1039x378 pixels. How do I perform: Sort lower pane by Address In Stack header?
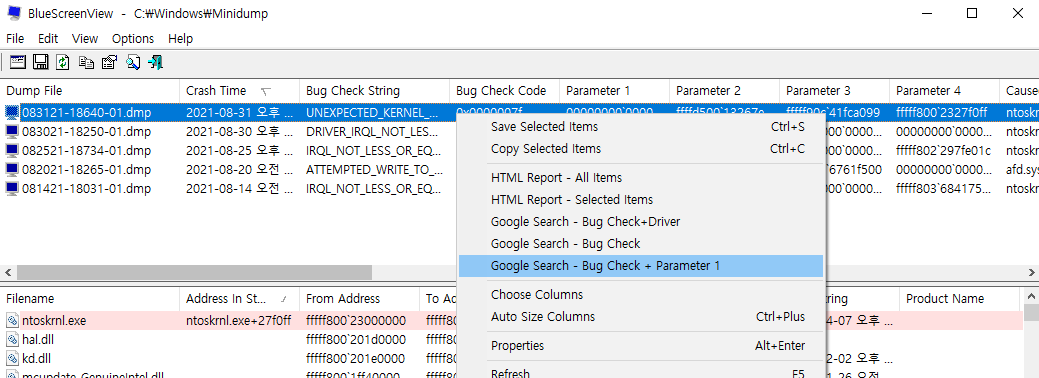tap(239, 298)
